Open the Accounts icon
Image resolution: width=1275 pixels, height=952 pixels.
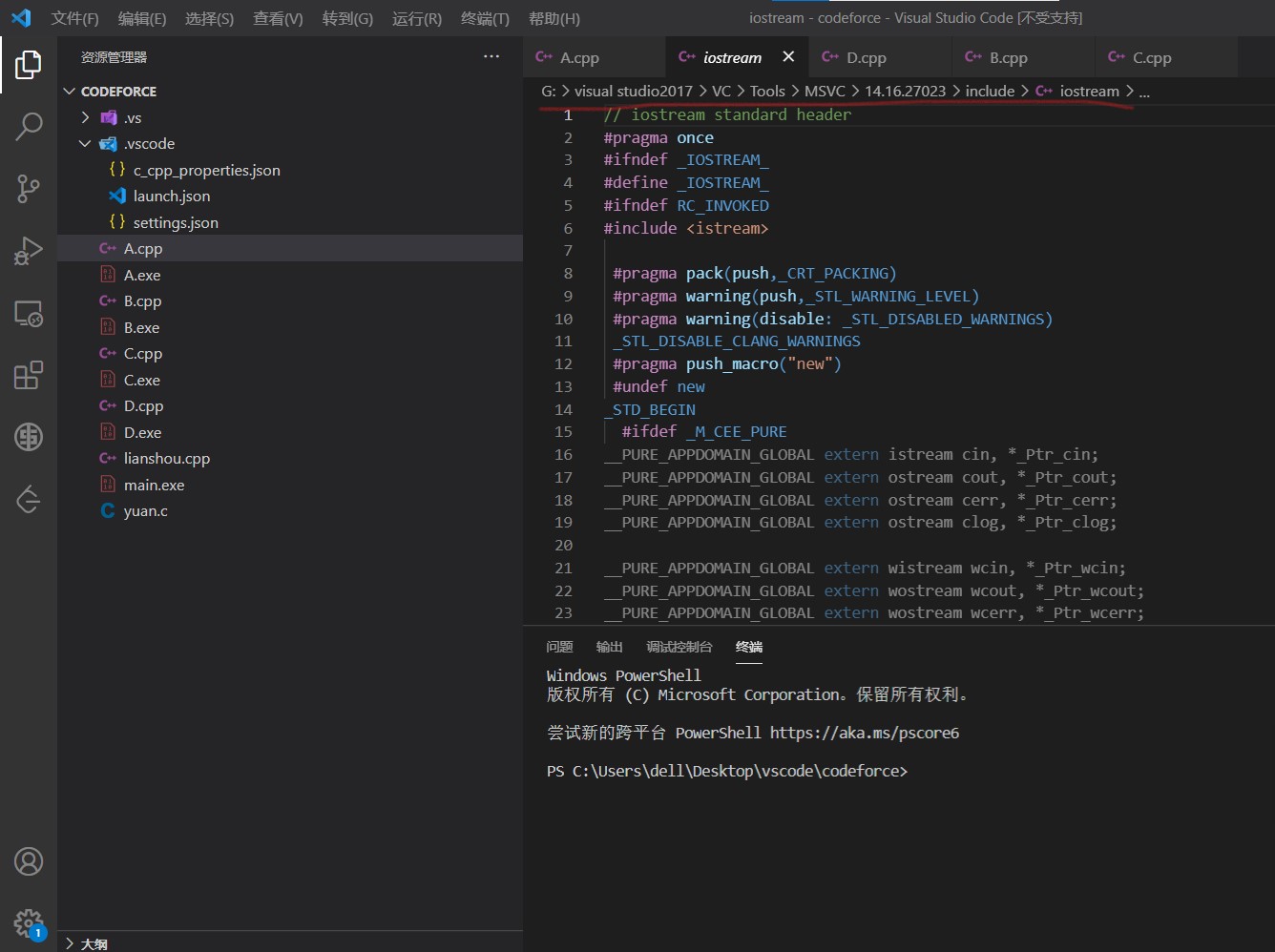tap(29, 861)
